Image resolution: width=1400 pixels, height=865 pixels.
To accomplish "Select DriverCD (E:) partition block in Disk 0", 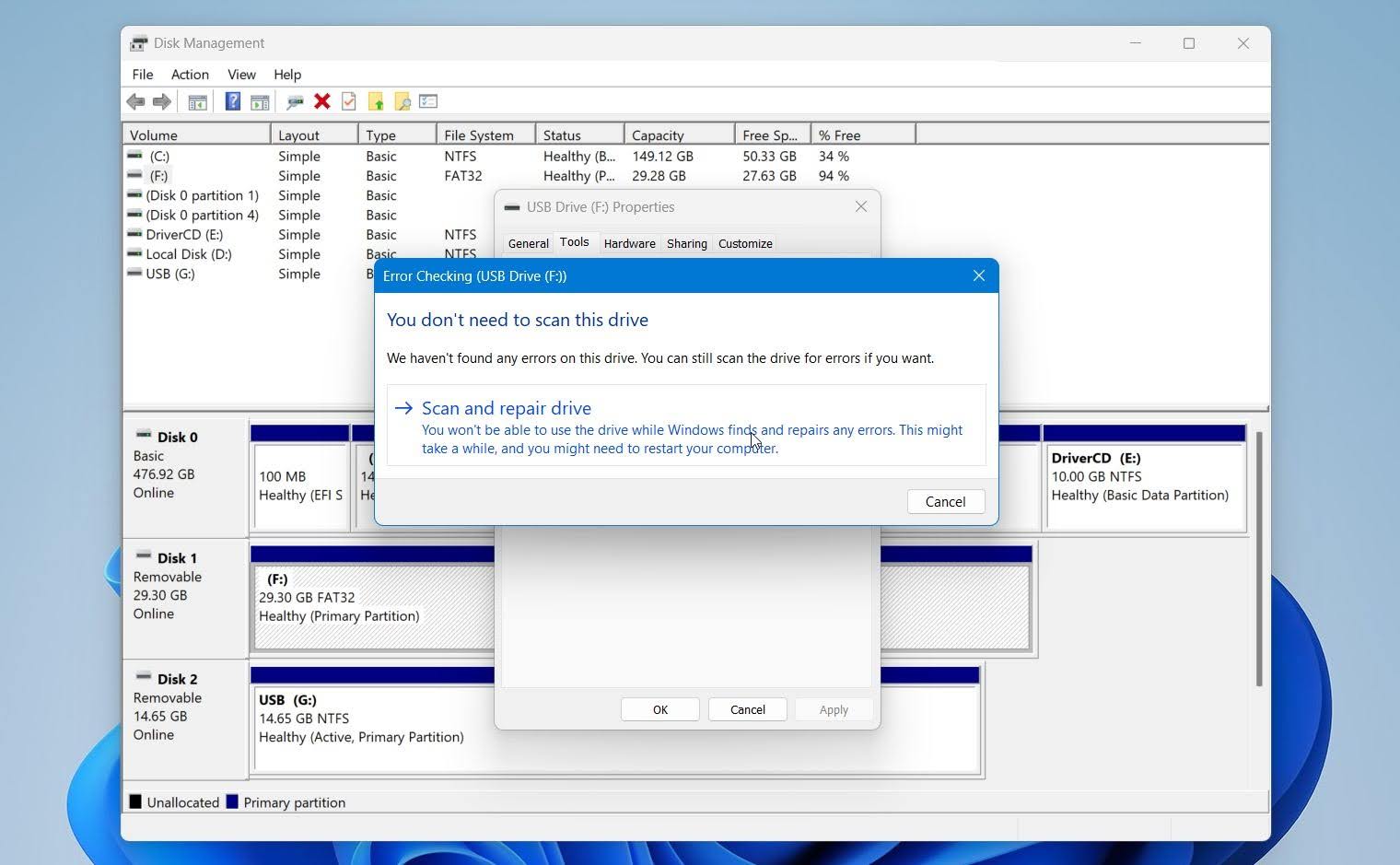I will 1145,477.
